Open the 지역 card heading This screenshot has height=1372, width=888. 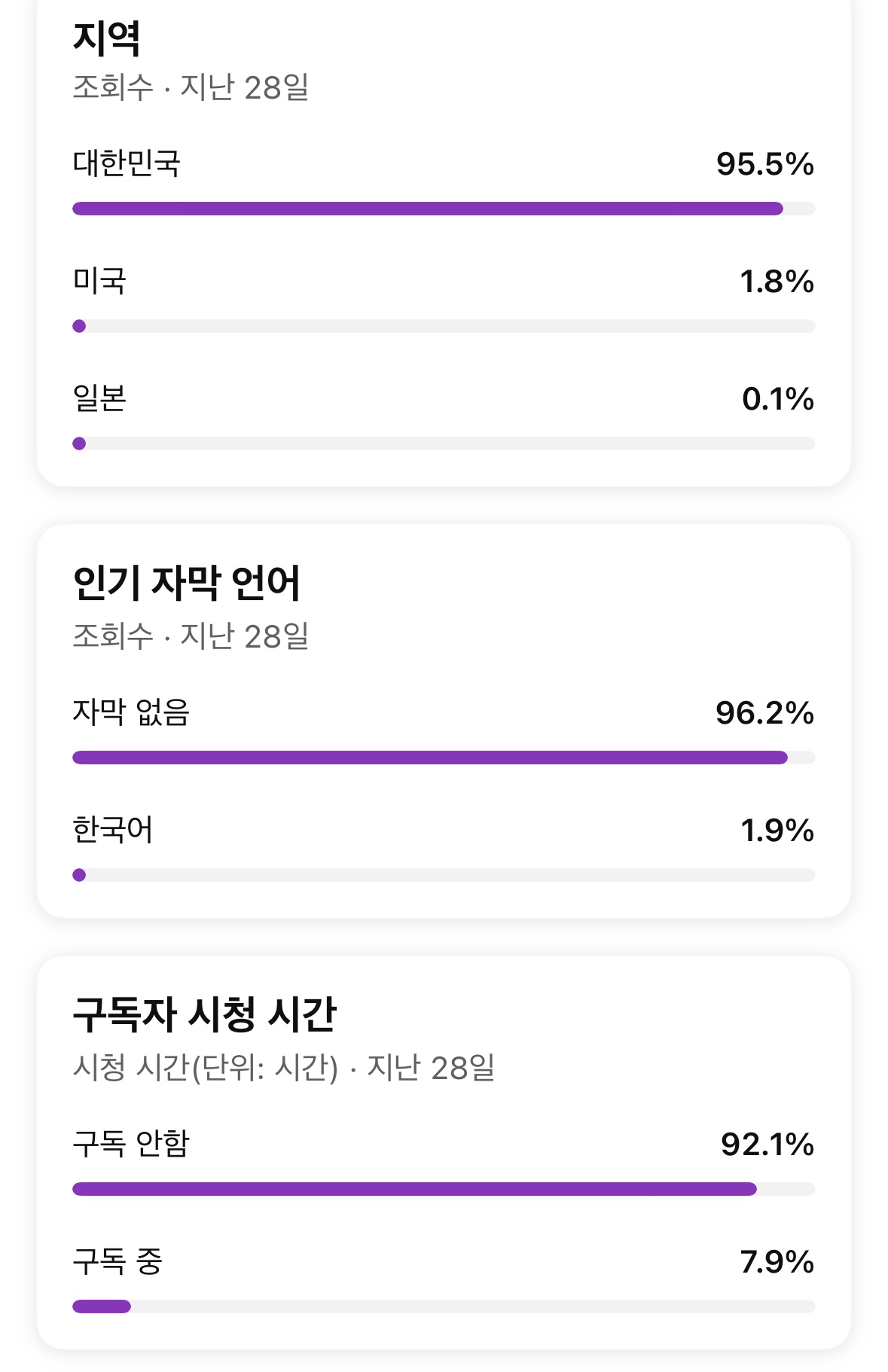pos(106,38)
